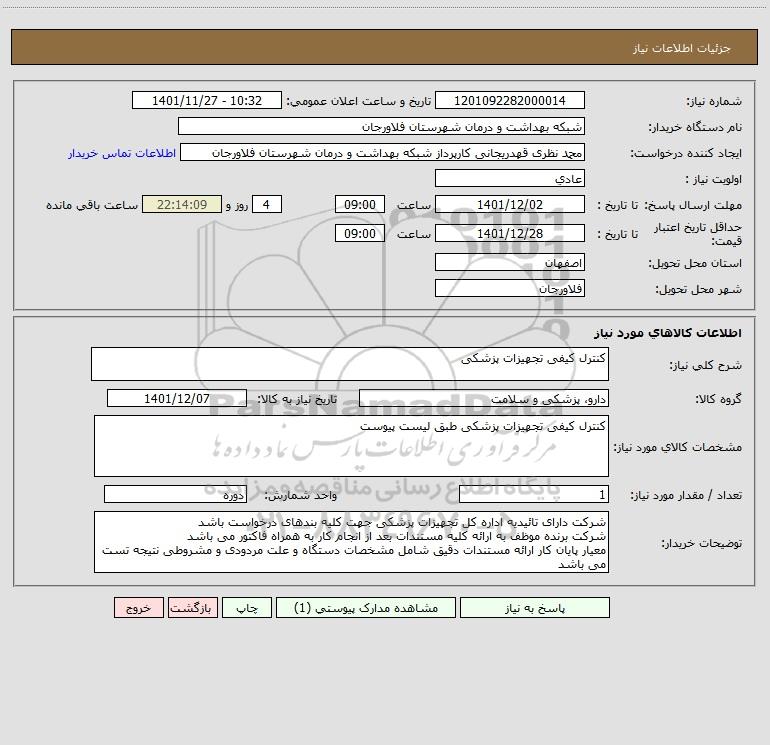Click the اولویت نیاز label
770x745 pixels.
tap(714, 180)
